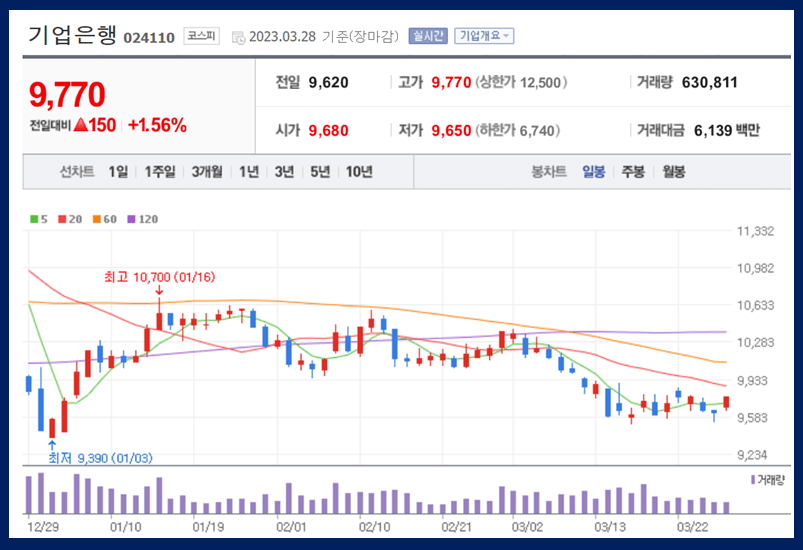Click the 11,332 price axis label
The image size is (803, 550).
click(755, 231)
